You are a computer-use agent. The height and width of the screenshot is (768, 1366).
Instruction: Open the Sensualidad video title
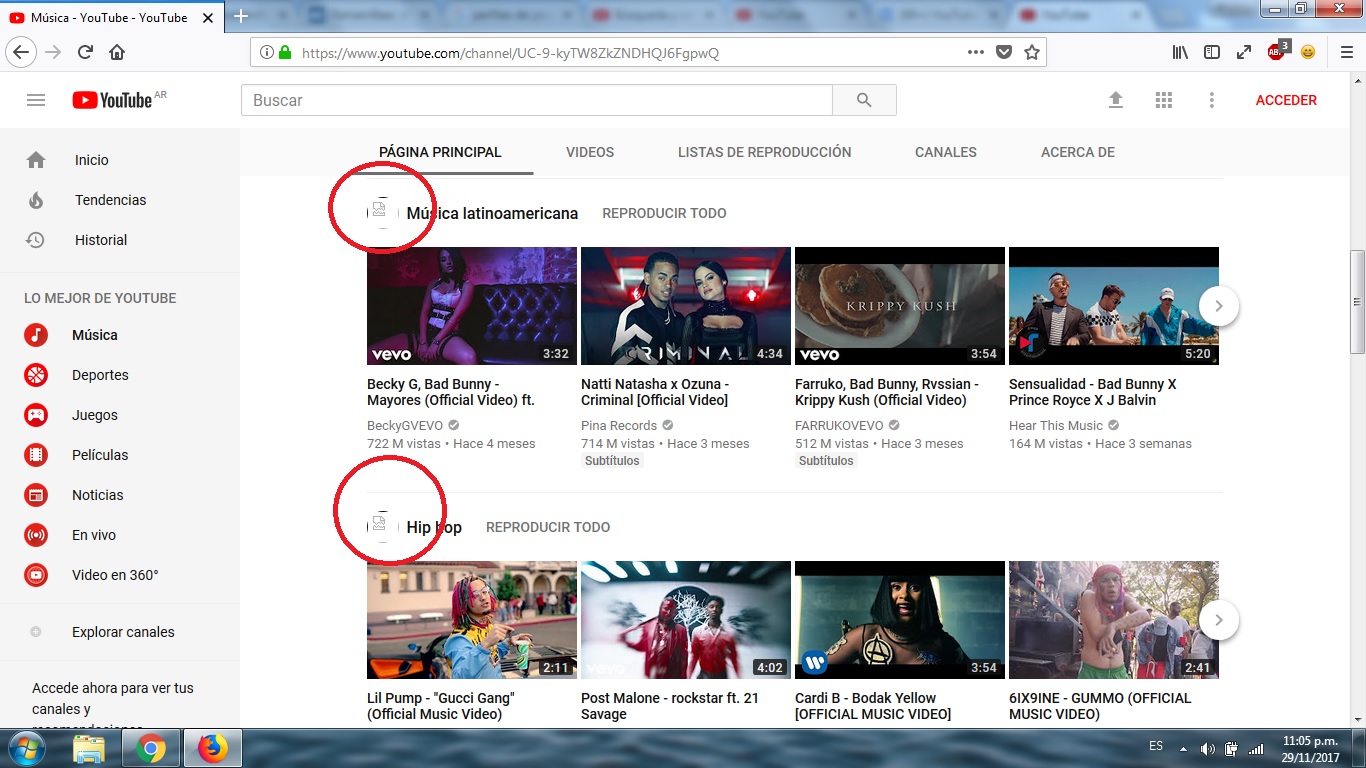pyautogui.click(x=1093, y=392)
